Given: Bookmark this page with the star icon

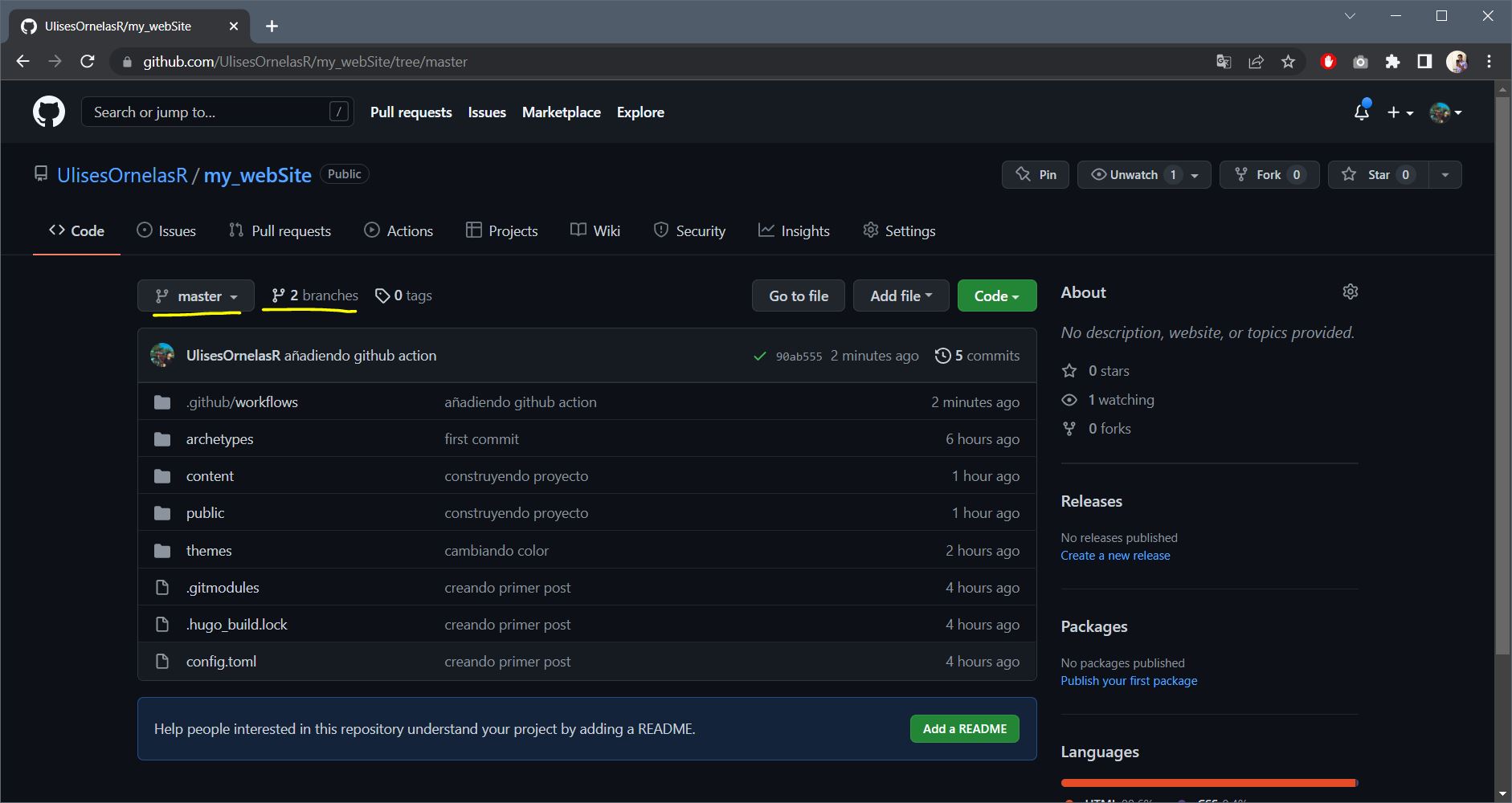Looking at the screenshot, I should [1288, 62].
